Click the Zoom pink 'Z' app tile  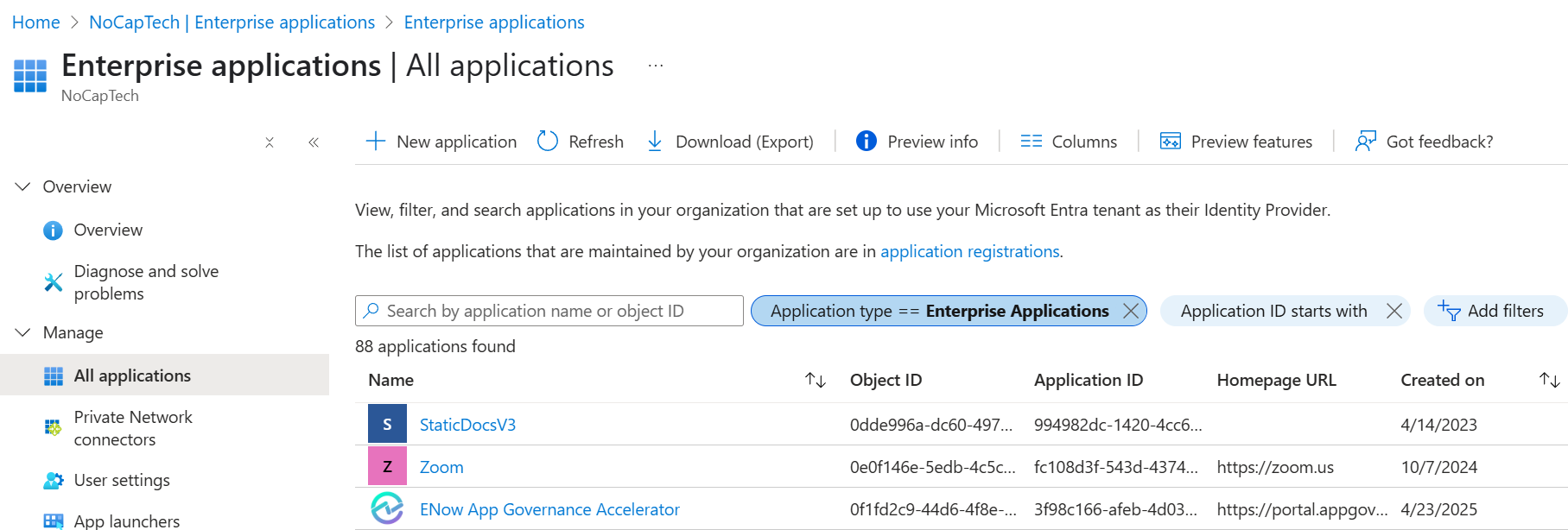click(x=387, y=466)
